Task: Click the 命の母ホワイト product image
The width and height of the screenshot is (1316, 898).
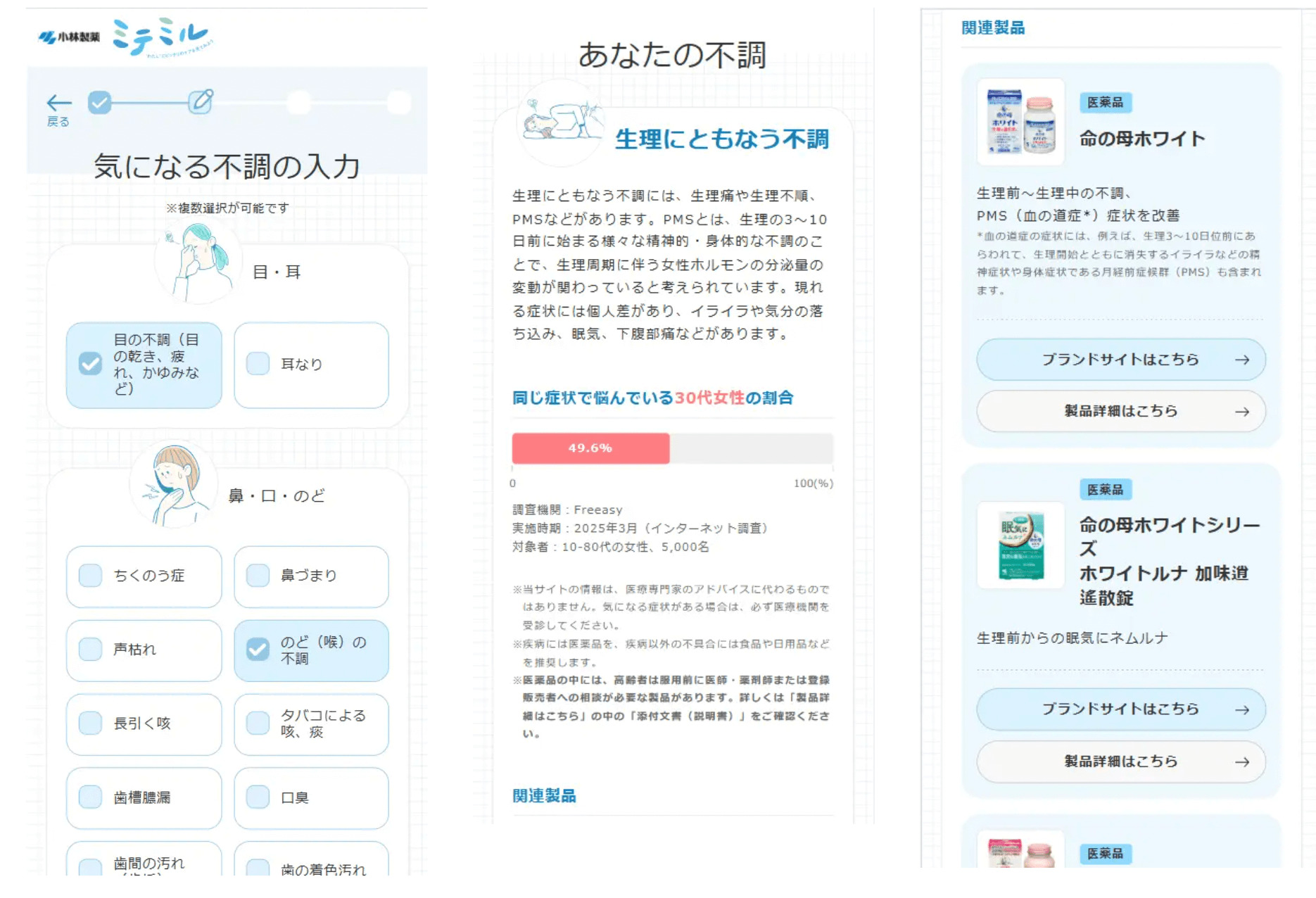Action: 1021,122
